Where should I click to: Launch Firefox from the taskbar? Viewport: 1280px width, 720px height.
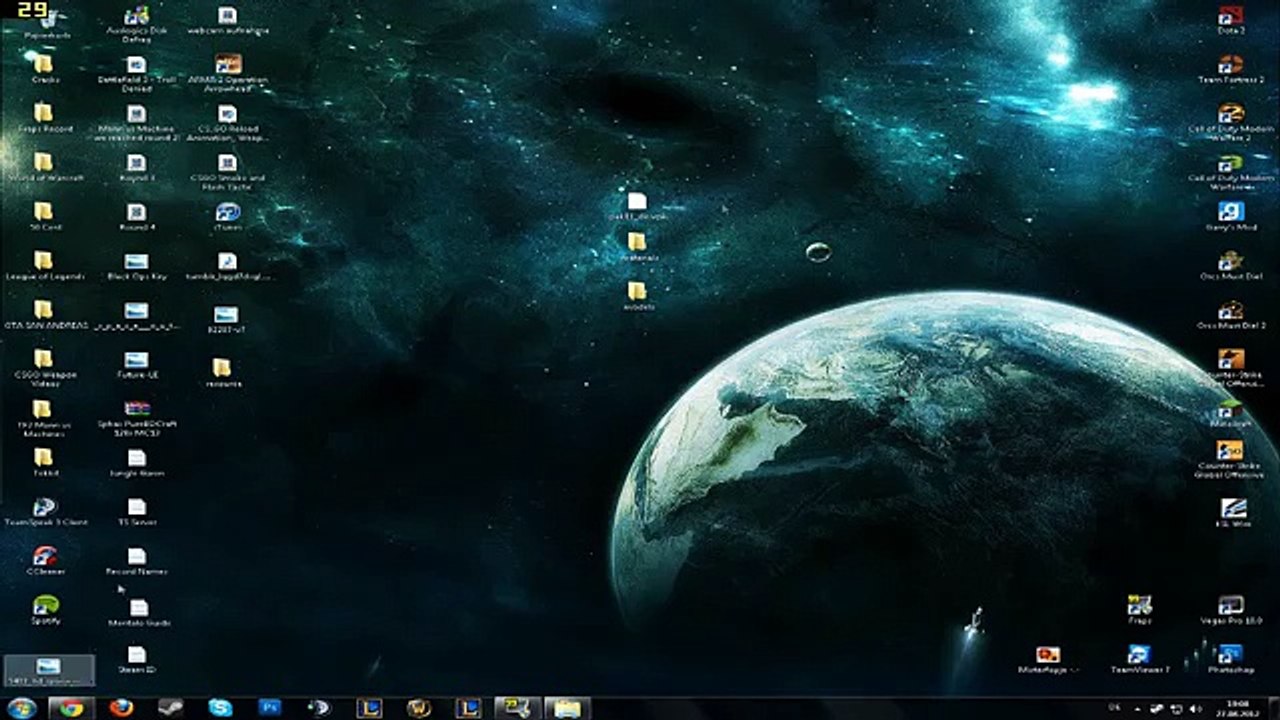coord(121,708)
